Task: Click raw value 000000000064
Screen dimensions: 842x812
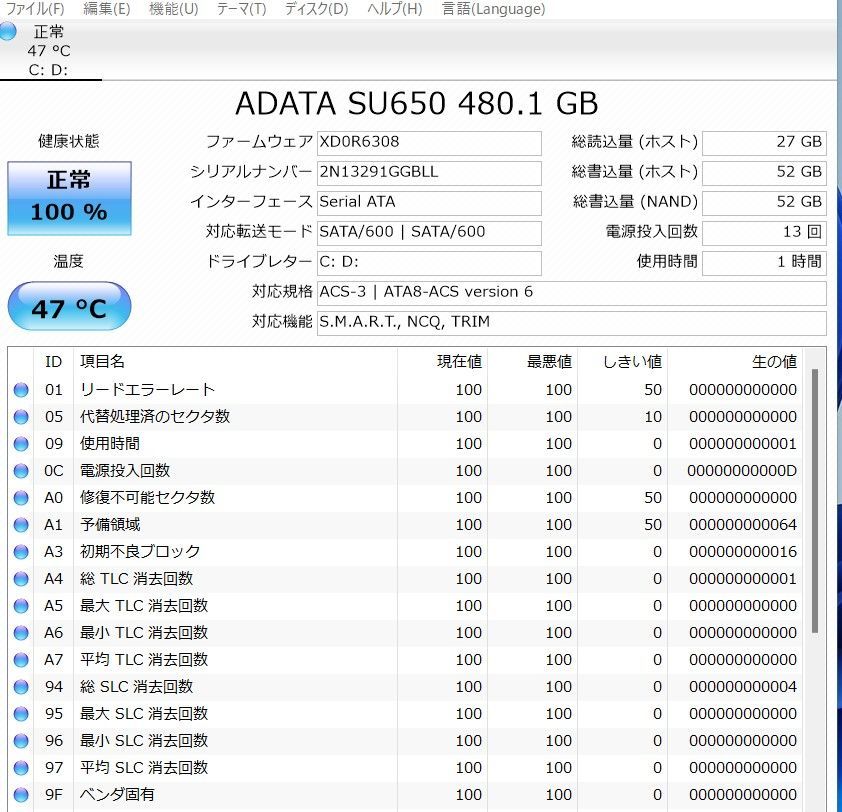Action: click(743, 525)
